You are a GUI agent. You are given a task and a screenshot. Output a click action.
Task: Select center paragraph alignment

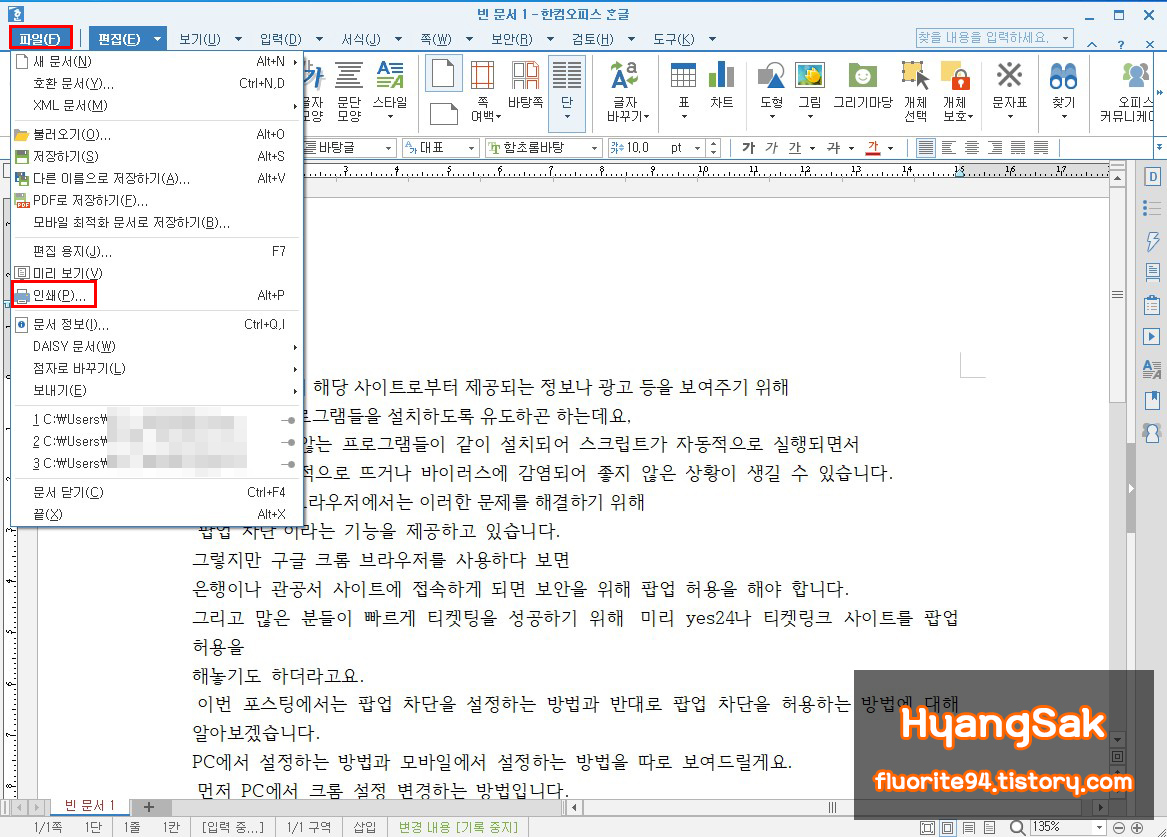tap(972, 147)
